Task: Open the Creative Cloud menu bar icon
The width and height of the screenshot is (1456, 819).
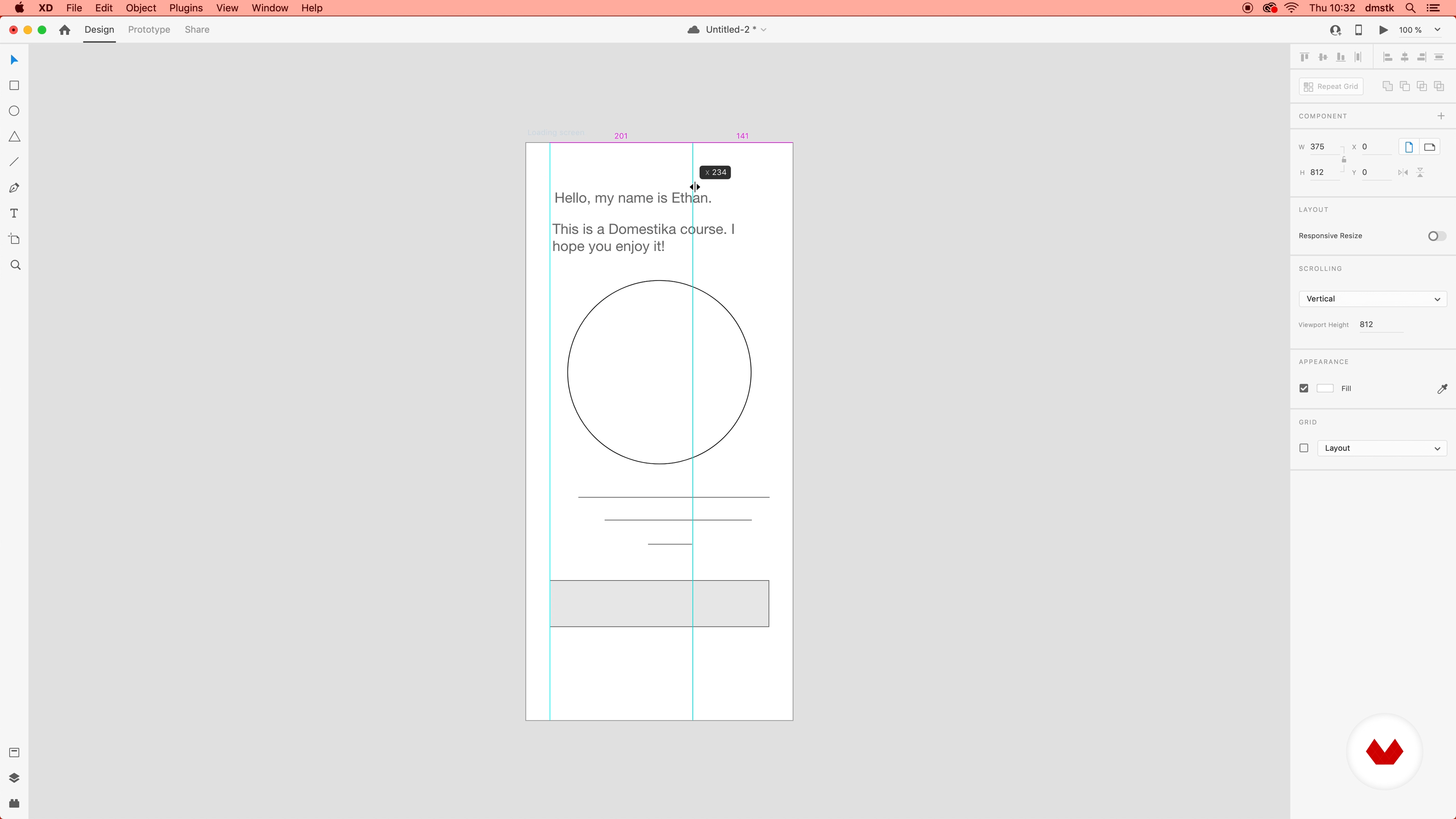Action: click(x=1270, y=8)
